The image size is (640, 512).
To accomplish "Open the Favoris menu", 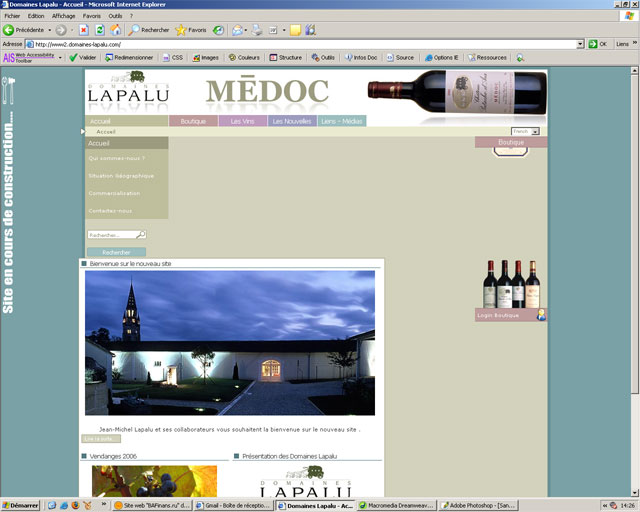I will [x=91, y=16].
